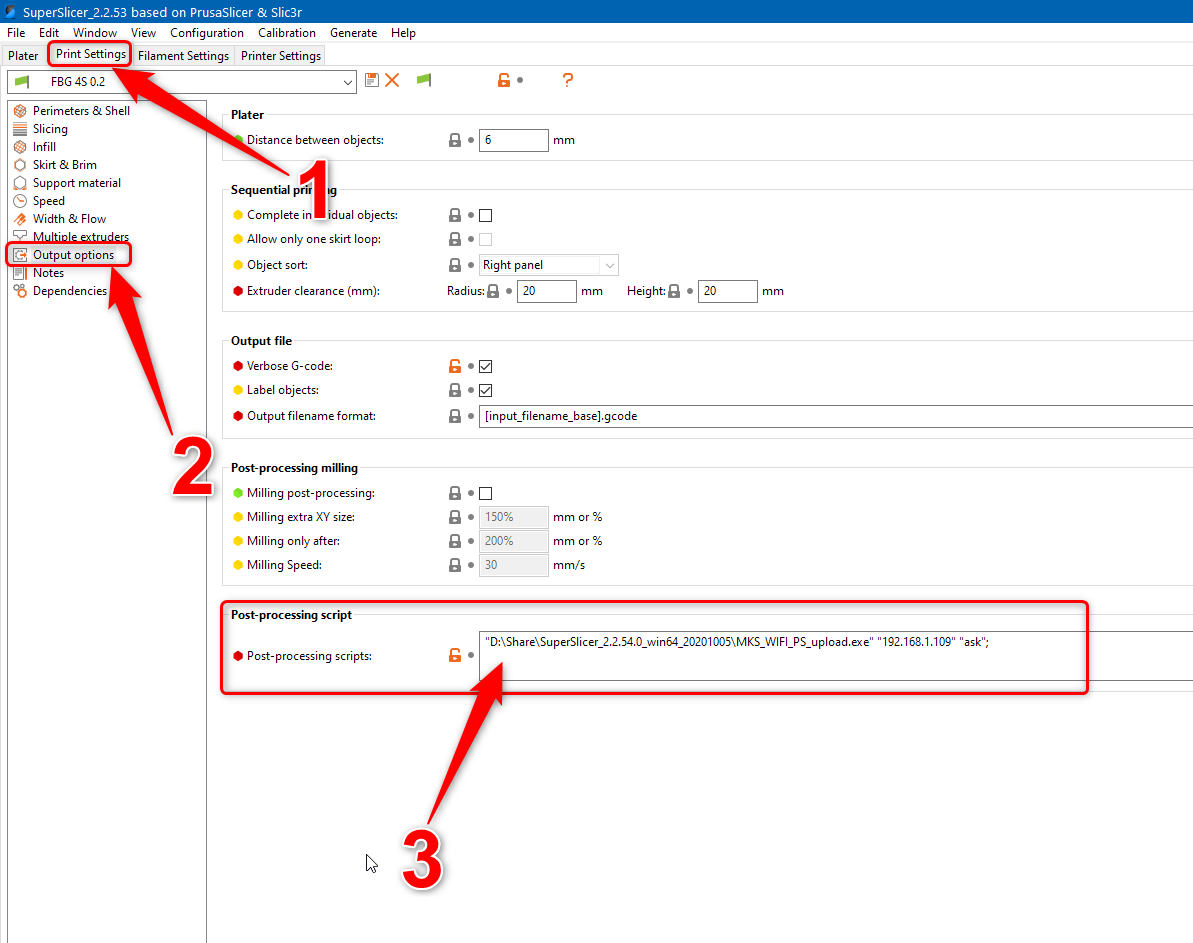Click the save preset floppy icon
1193x943 pixels.
pos(371,80)
